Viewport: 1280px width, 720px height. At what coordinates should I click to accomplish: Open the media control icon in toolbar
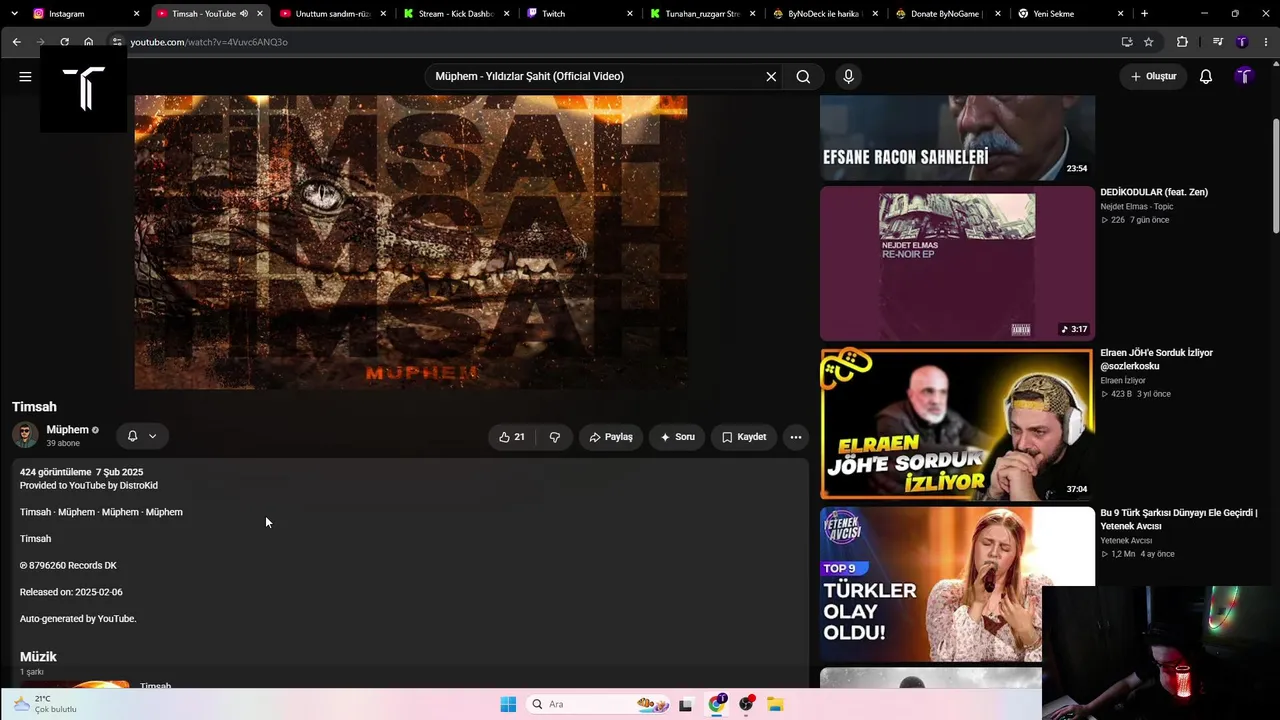pyautogui.click(x=1217, y=42)
